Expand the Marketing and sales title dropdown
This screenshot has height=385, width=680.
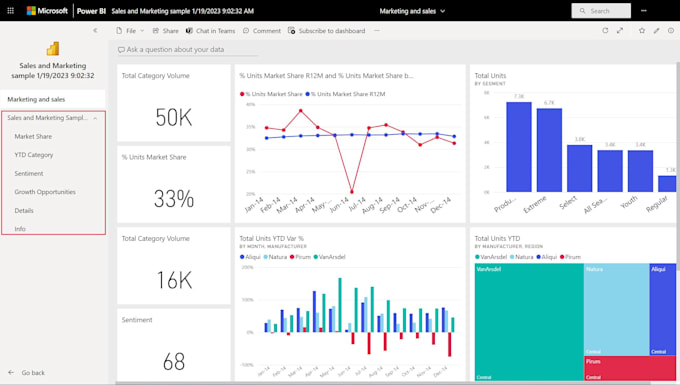[x=412, y=11]
